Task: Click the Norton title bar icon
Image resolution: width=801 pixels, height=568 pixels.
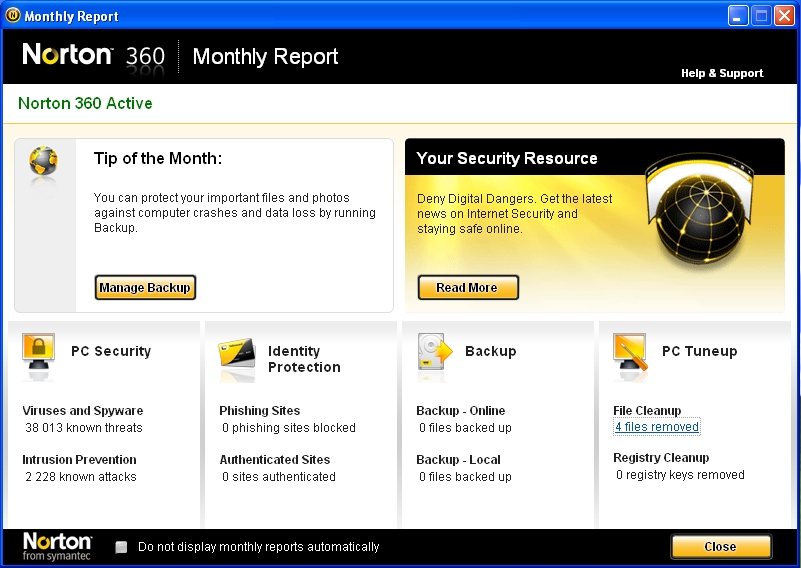Action: pyautogui.click(x=13, y=15)
